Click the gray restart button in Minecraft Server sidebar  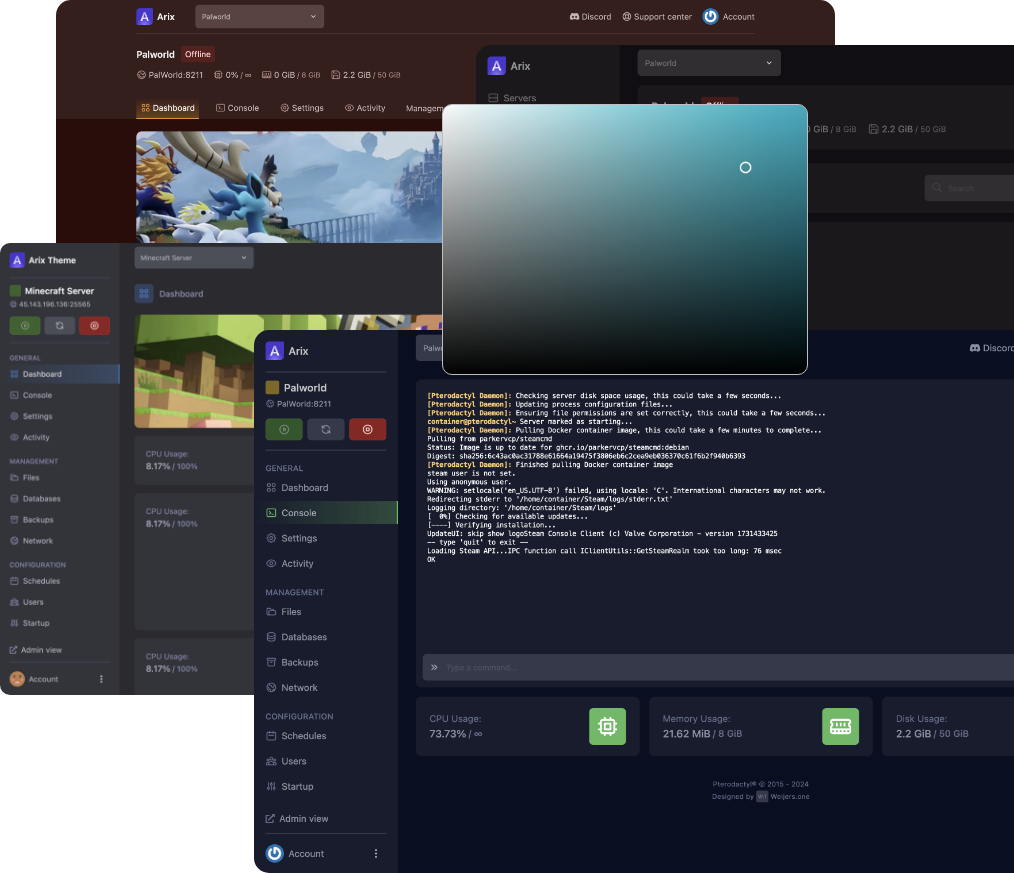(x=59, y=325)
